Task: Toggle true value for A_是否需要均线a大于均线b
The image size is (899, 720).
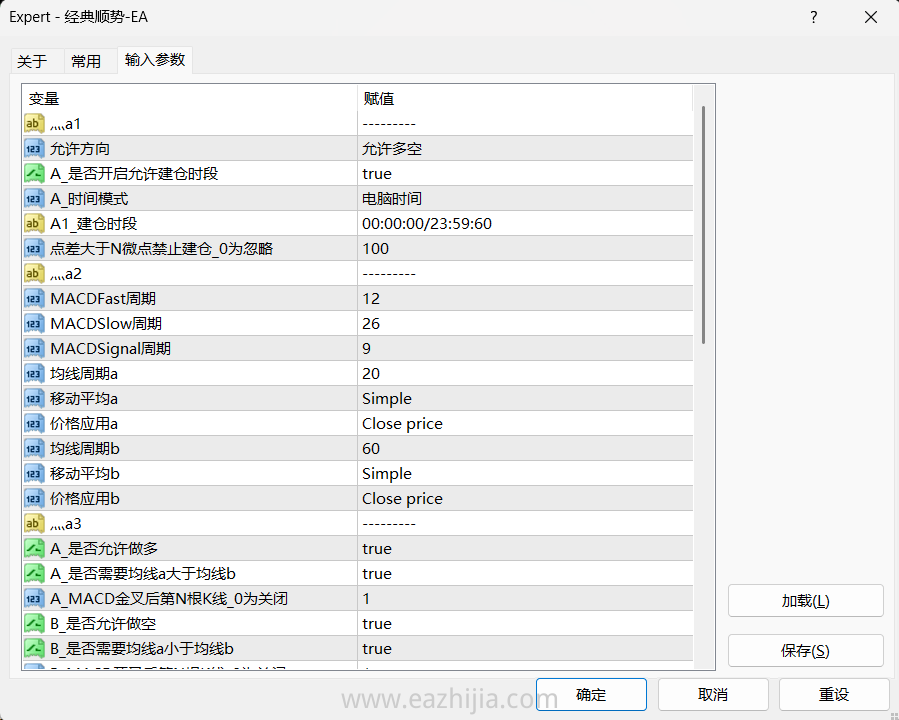Action: click(525, 573)
